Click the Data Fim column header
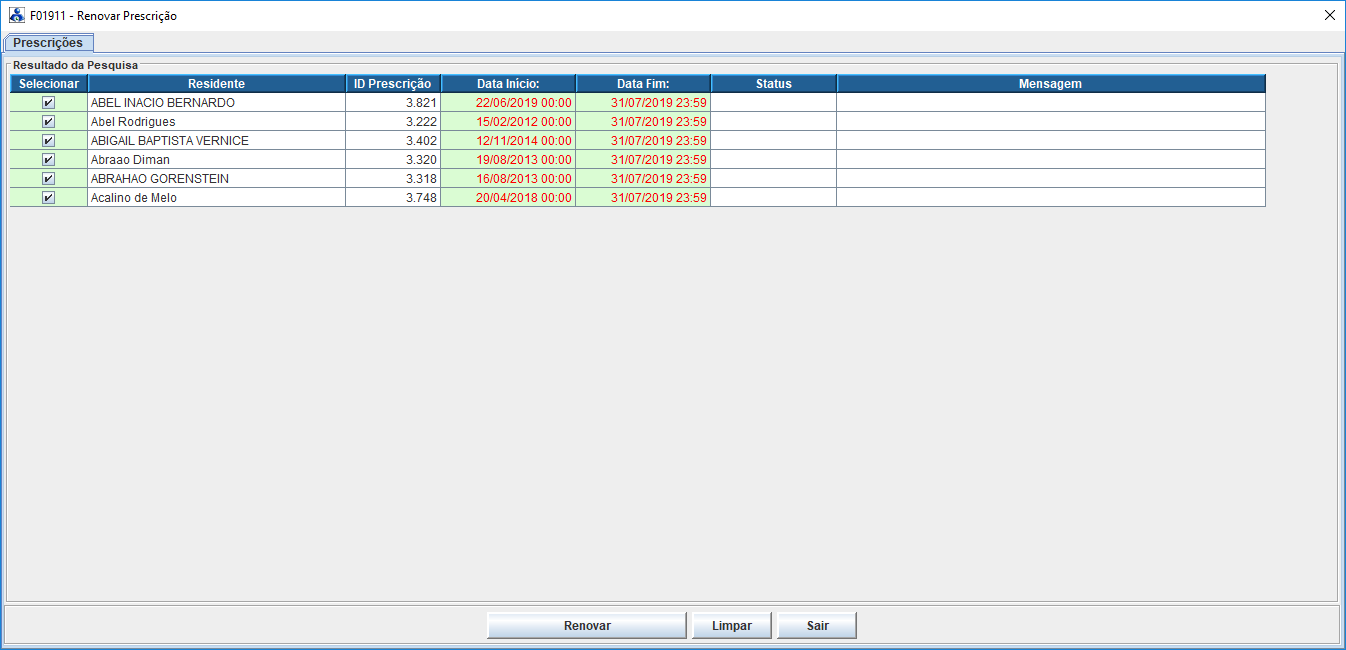This screenshot has width=1346, height=650. click(643, 84)
